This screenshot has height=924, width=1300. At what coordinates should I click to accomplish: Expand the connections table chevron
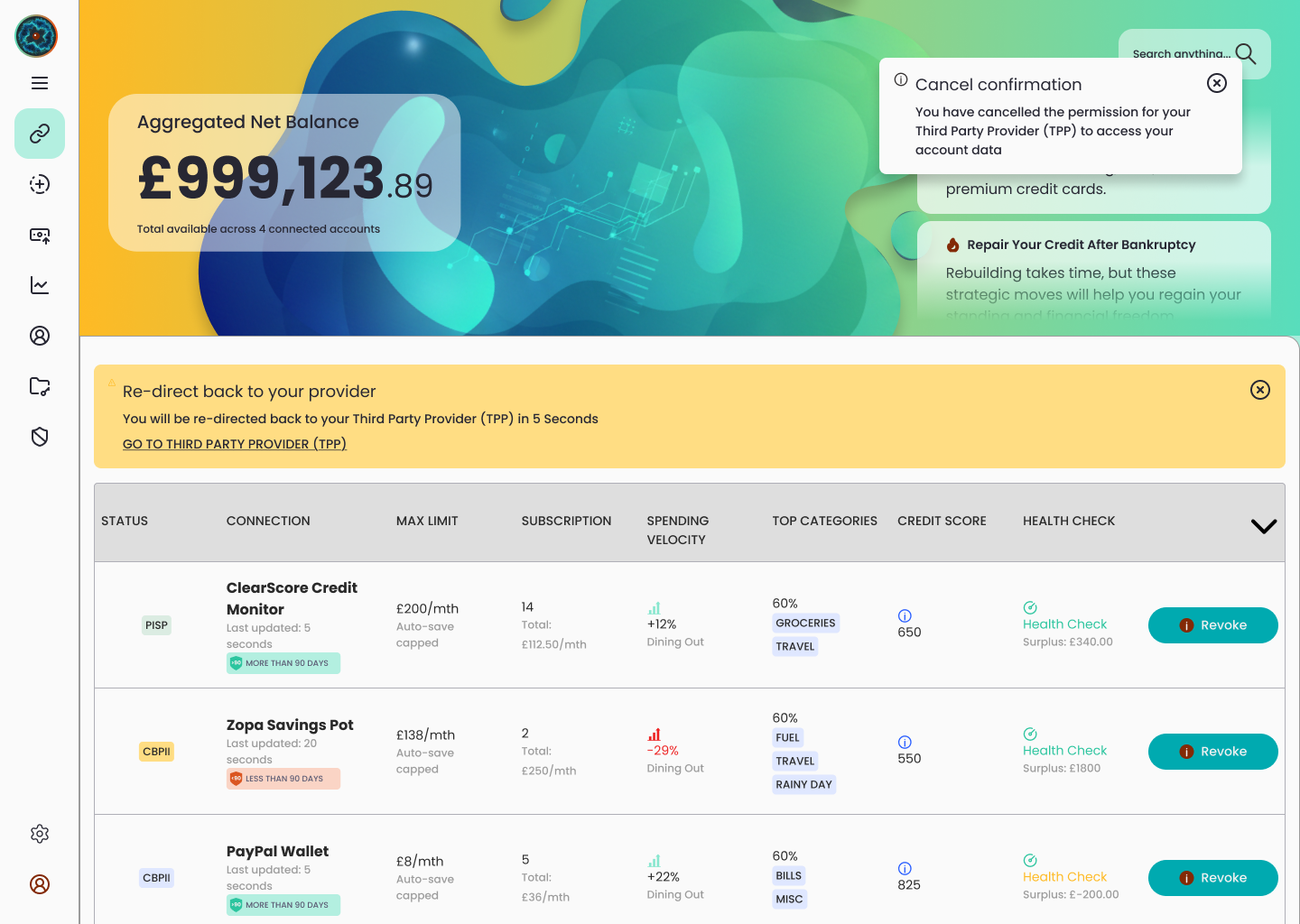coord(1263,526)
